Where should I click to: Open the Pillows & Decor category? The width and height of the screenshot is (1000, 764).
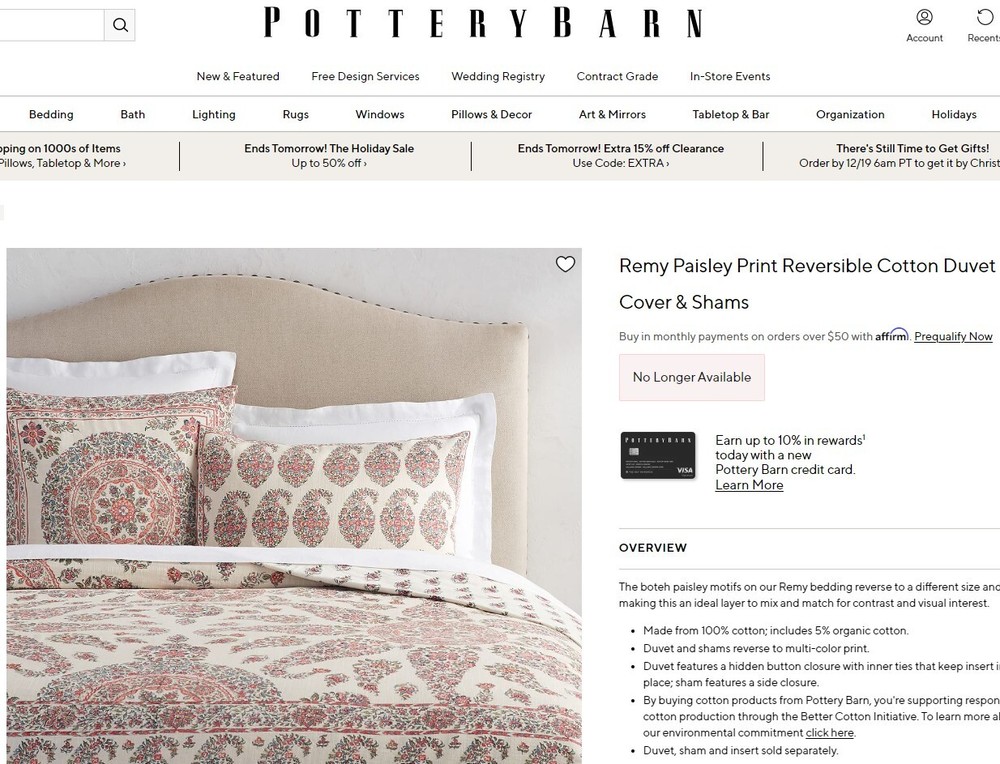click(x=491, y=115)
